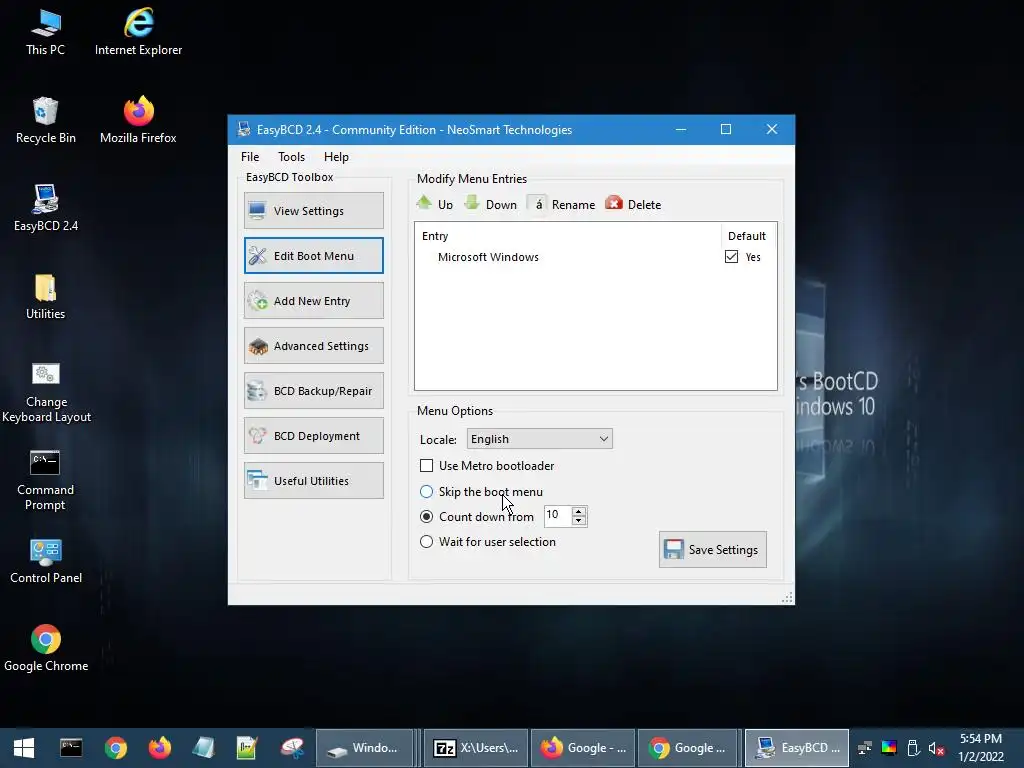Open BCD Deployment section

[313, 436]
